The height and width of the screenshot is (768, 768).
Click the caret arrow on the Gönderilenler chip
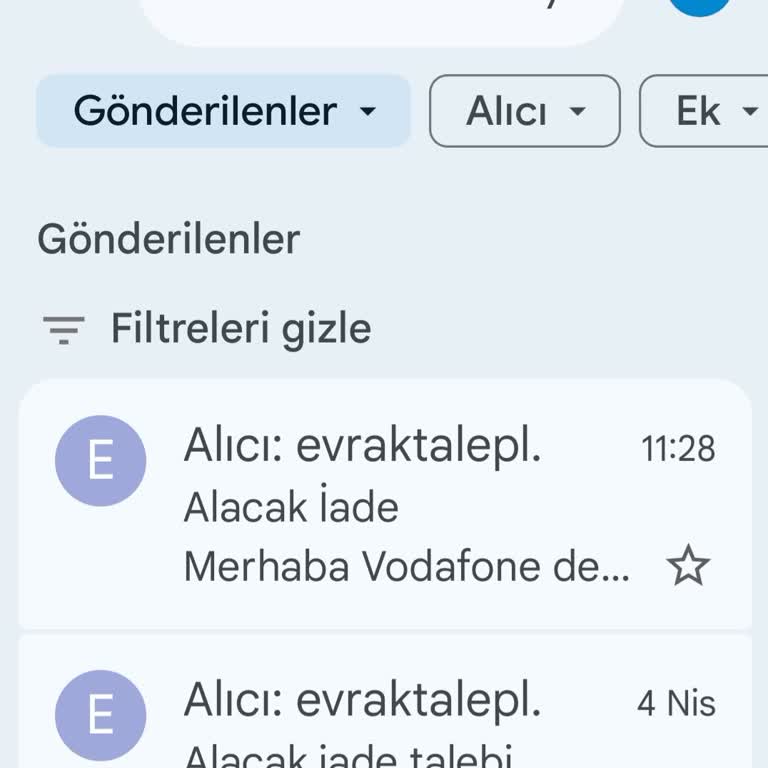[368, 112]
